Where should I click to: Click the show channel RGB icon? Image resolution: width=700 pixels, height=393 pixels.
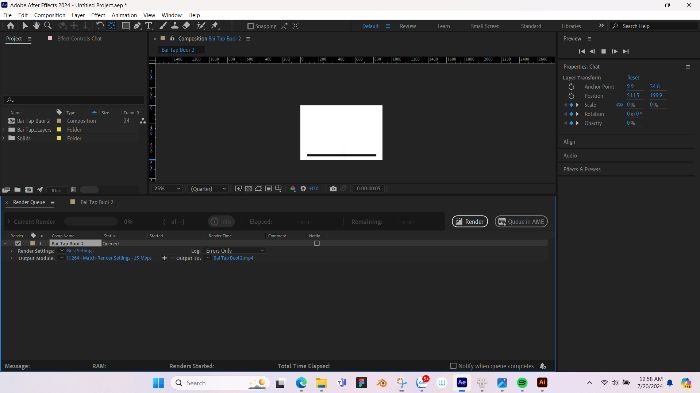pyautogui.click(x=293, y=188)
